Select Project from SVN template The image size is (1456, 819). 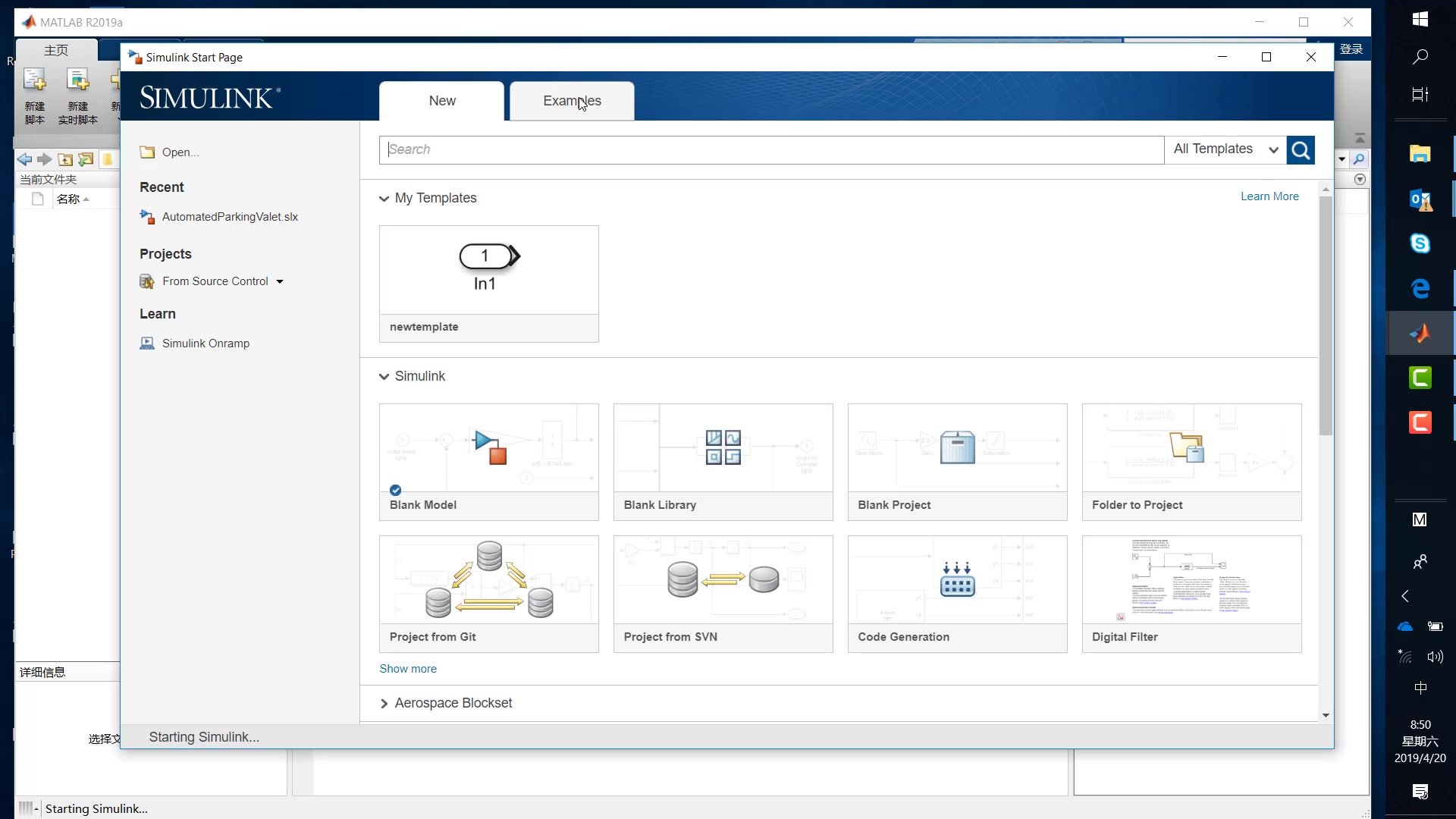[723, 594]
